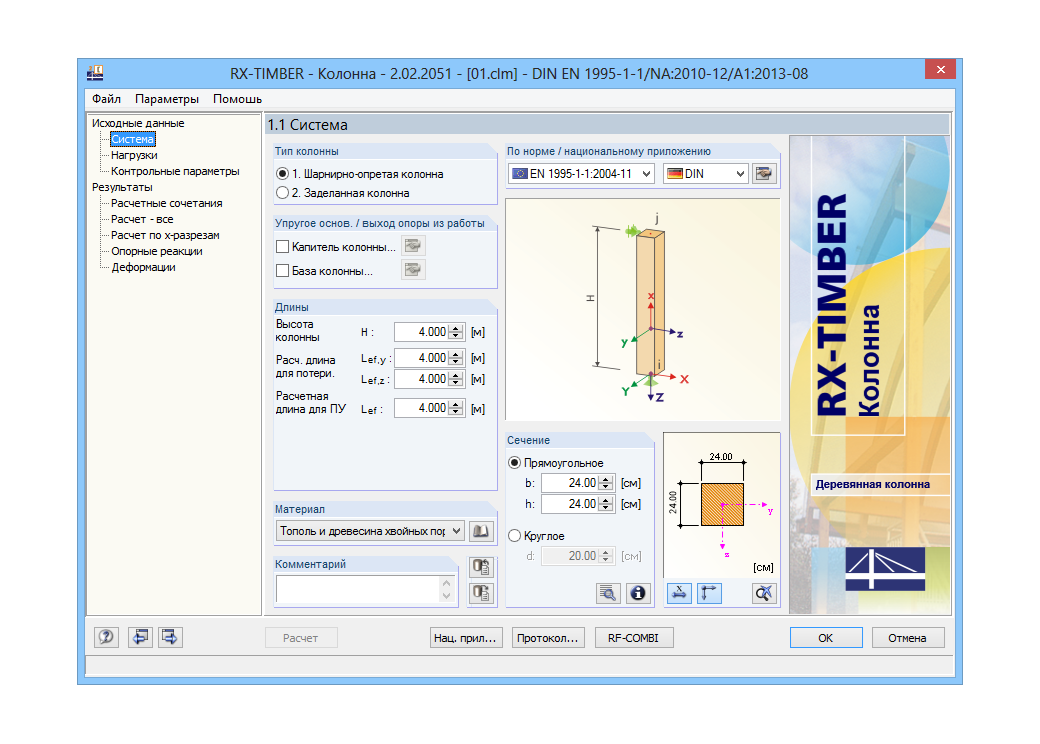1040x744 pixels.
Task: Open the help question mark button
Action: (106, 637)
